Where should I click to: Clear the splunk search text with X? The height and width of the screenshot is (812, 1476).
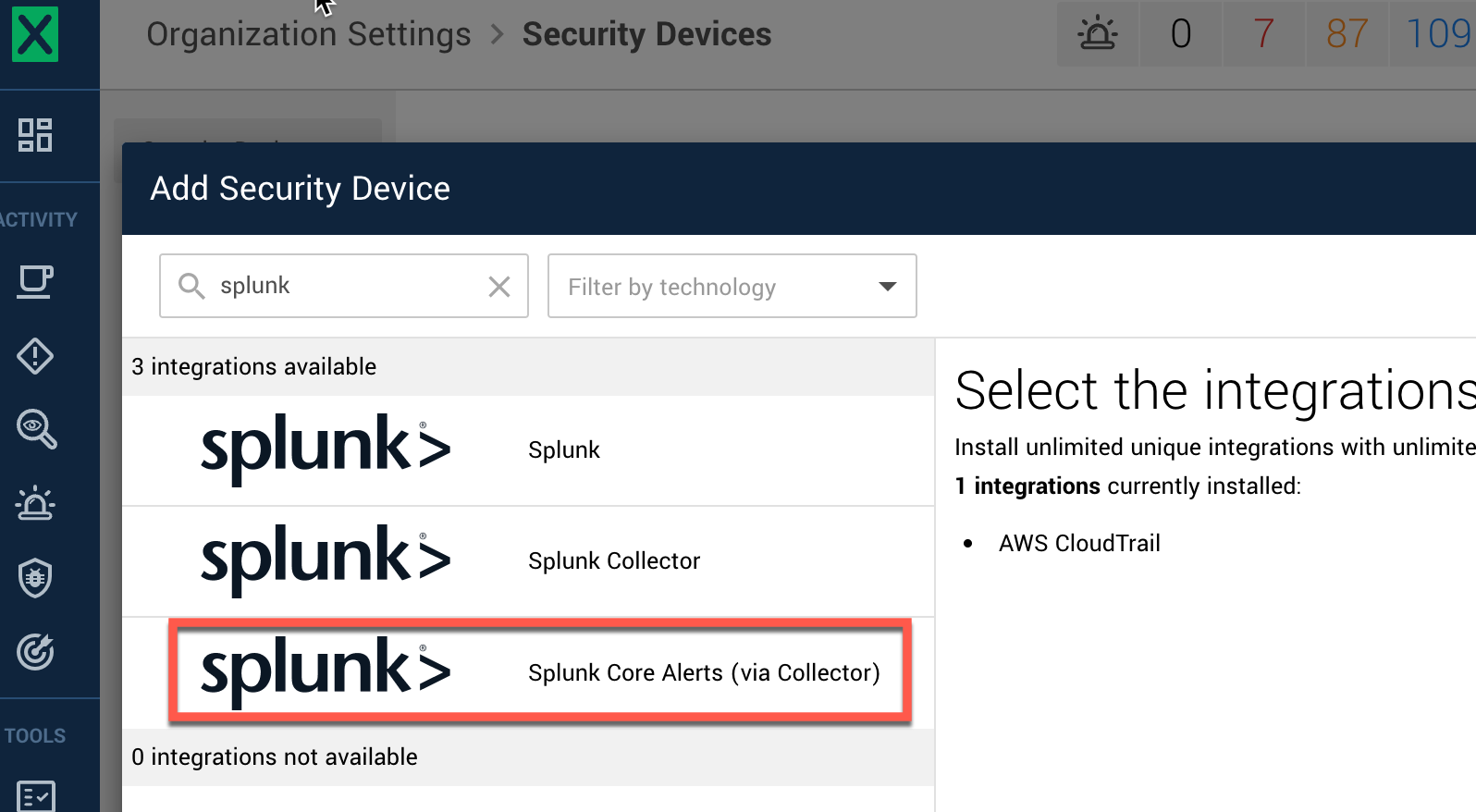499,287
